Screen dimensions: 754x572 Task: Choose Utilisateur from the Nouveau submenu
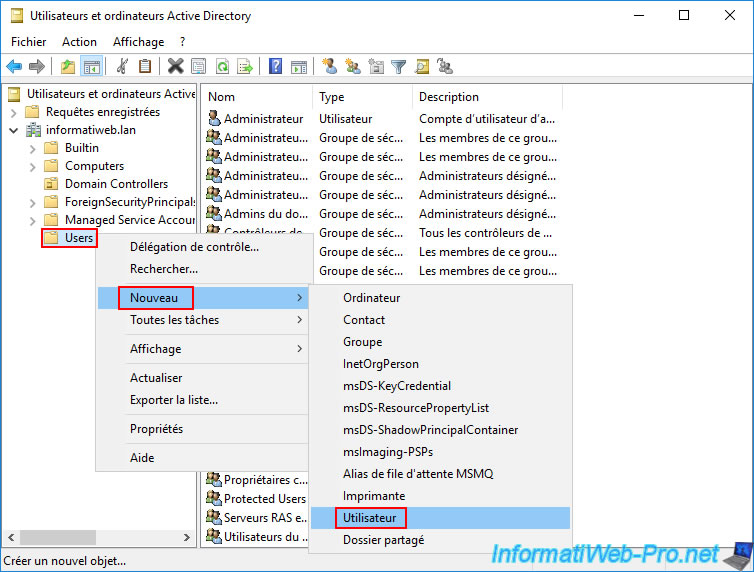point(369,518)
